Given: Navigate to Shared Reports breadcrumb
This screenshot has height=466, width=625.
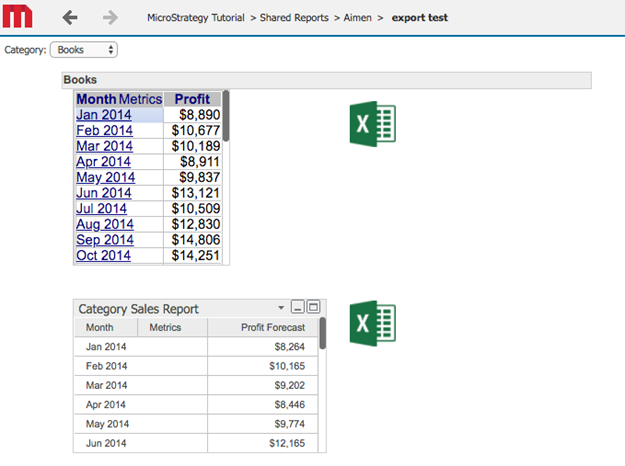Looking at the screenshot, I should 297,18.
